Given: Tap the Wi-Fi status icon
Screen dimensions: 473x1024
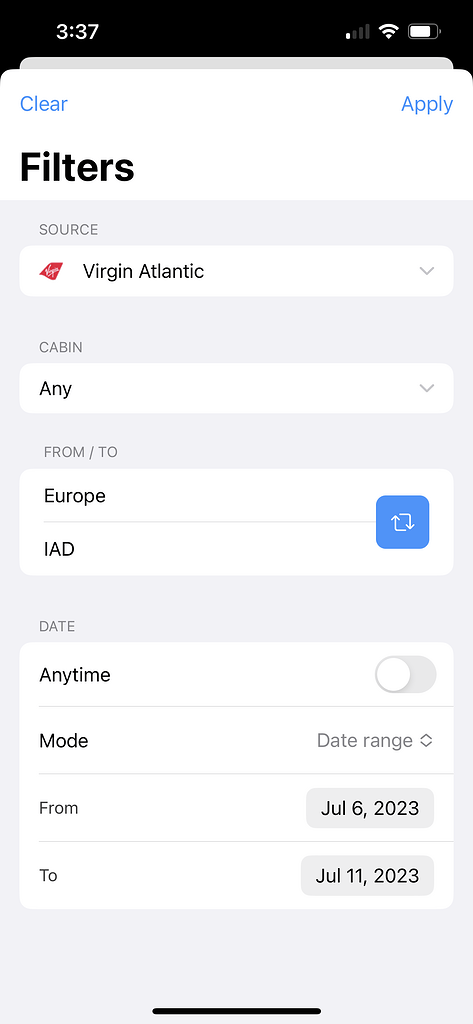Looking at the screenshot, I should pos(389,31).
